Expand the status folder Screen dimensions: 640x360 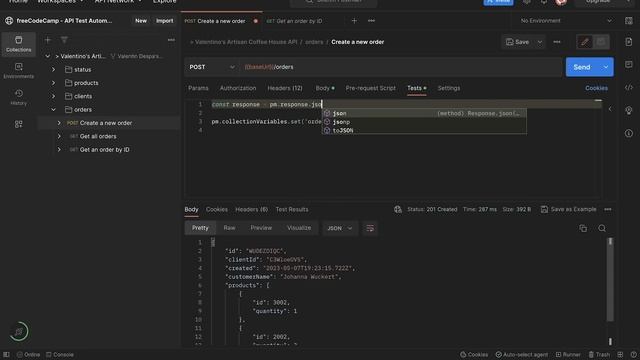tap(53, 70)
